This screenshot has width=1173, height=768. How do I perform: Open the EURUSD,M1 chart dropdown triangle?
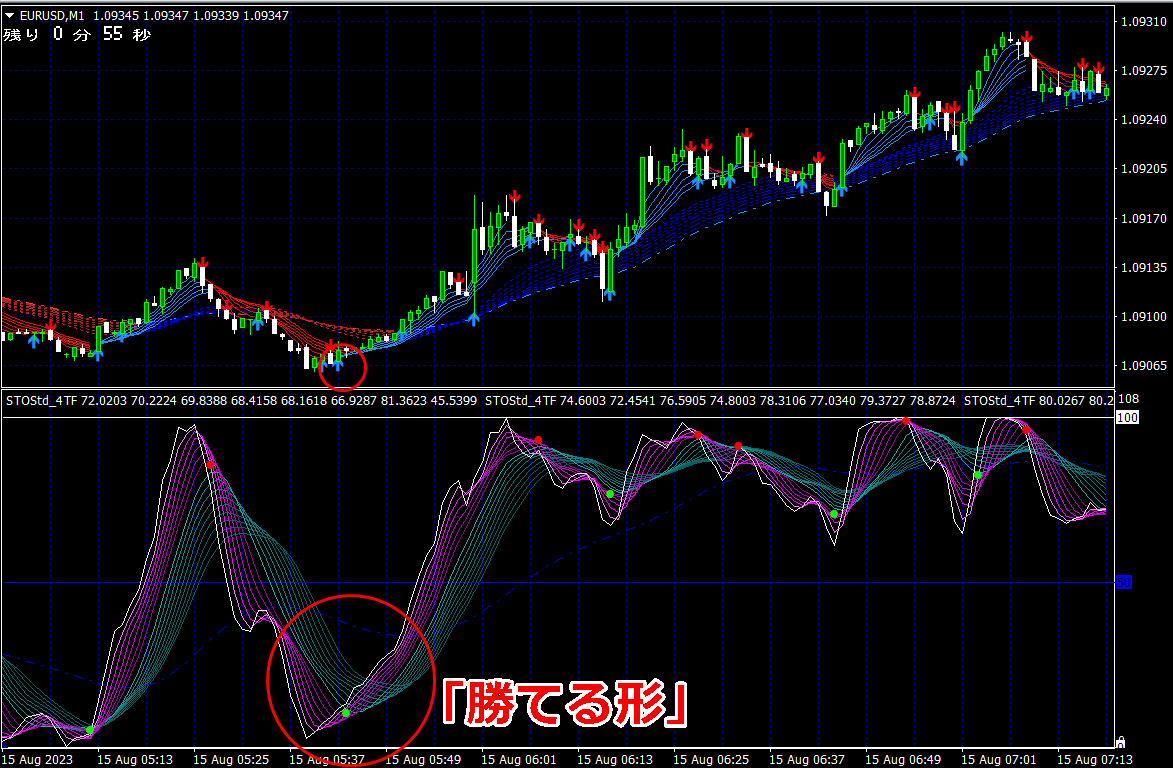(10, 15)
